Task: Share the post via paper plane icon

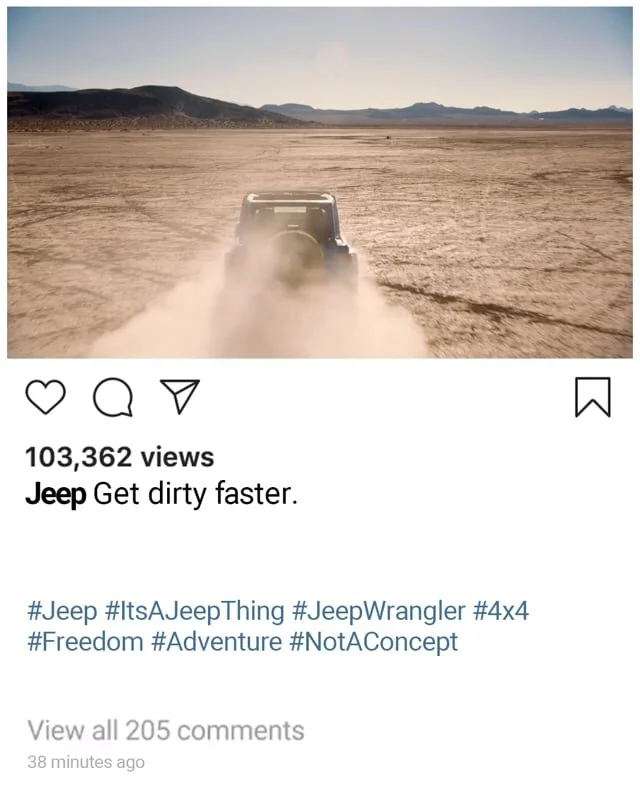Action: pyautogui.click(x=180, y=396)
